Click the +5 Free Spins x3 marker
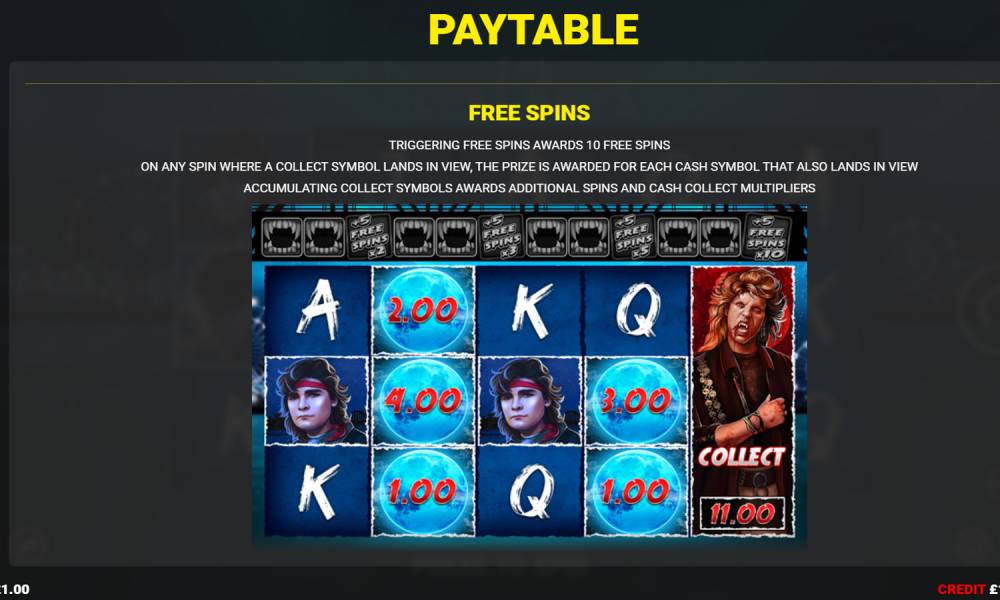The width and height of the screenshot is (1000, 600). click(x=501, y=237)
